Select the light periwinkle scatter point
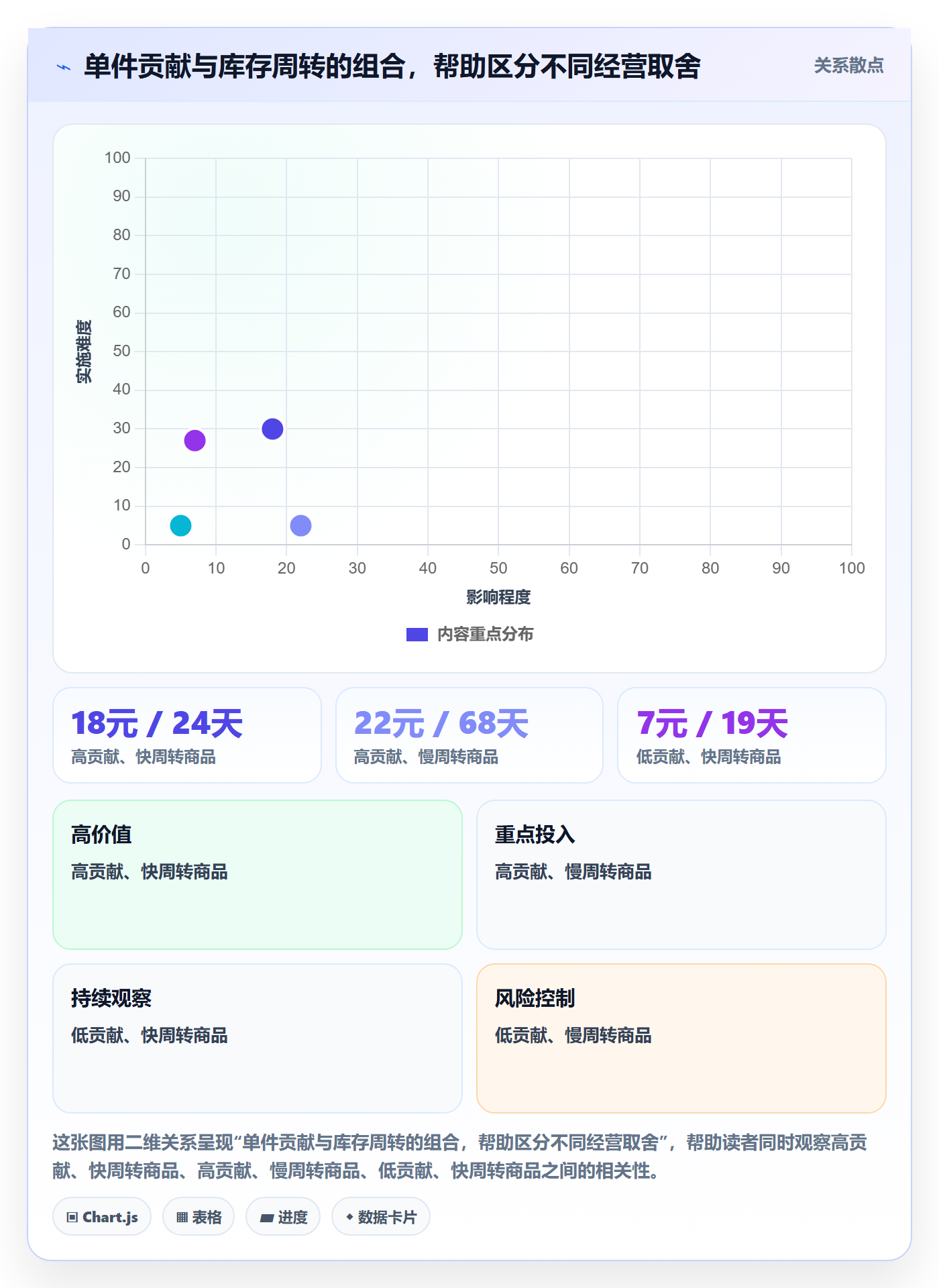This screenshot has height=1288, width=939. (300, 525)
